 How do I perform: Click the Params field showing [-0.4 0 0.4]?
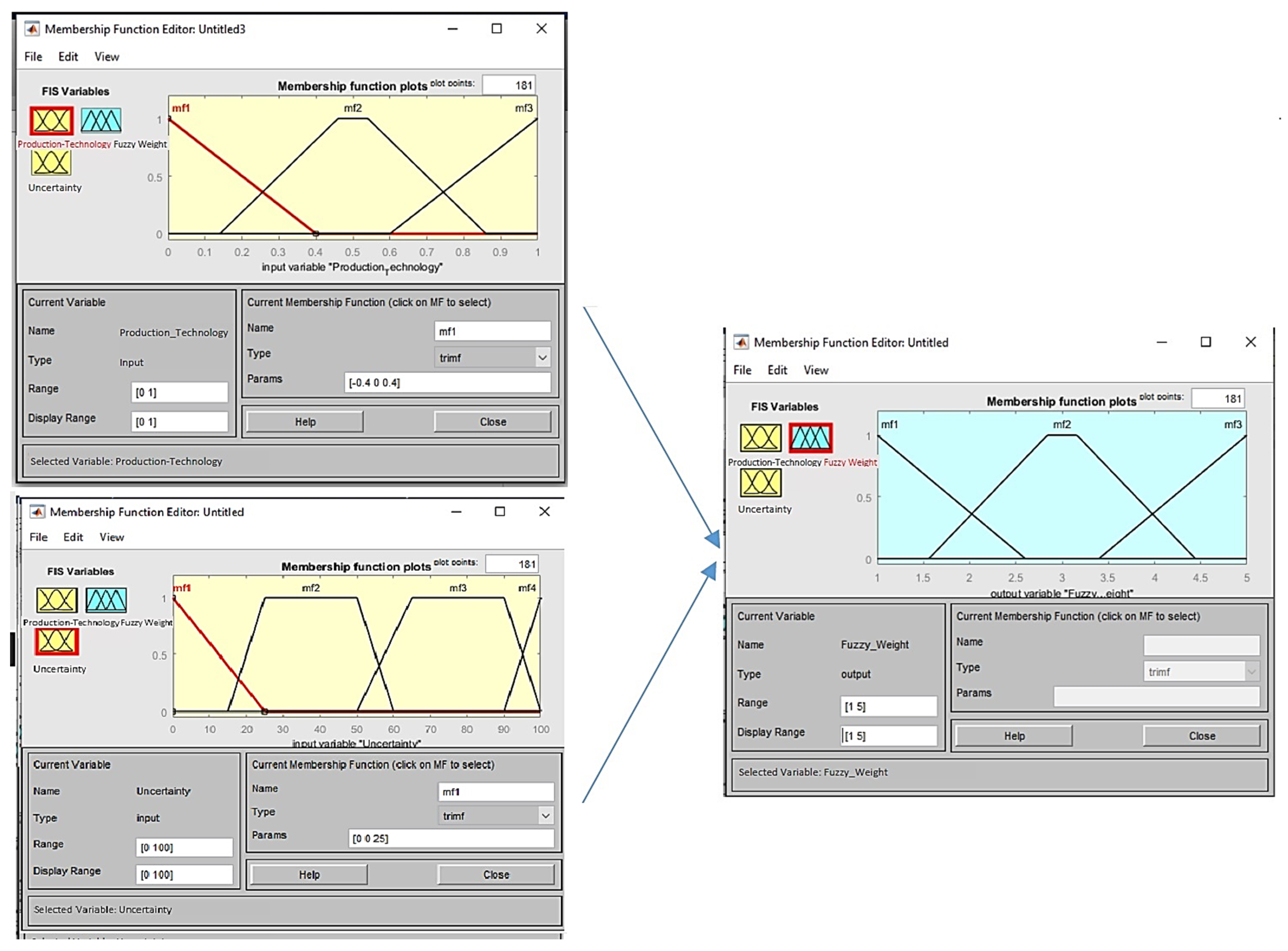[447, 383]
